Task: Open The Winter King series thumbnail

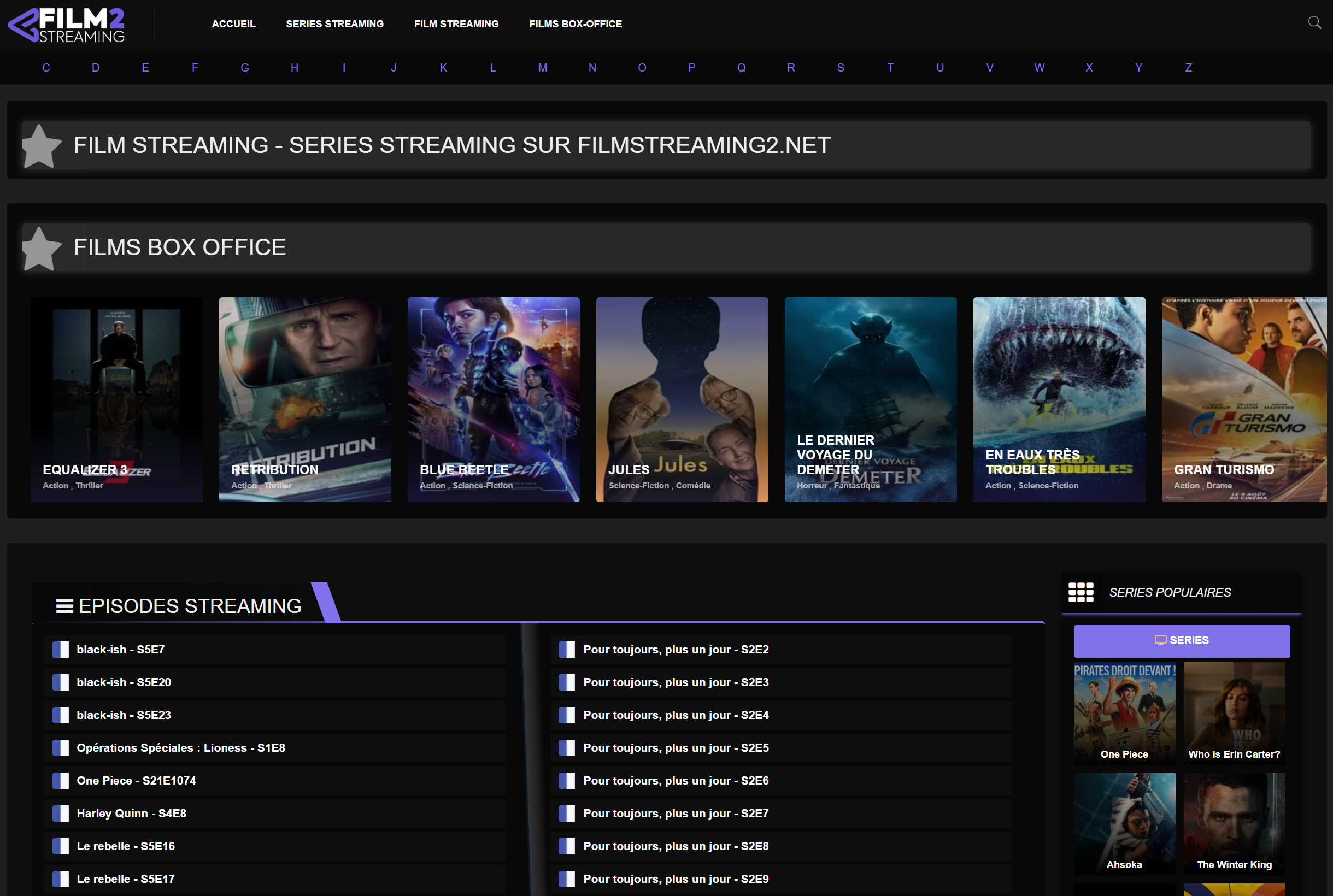Action: tap(1234, 823)
